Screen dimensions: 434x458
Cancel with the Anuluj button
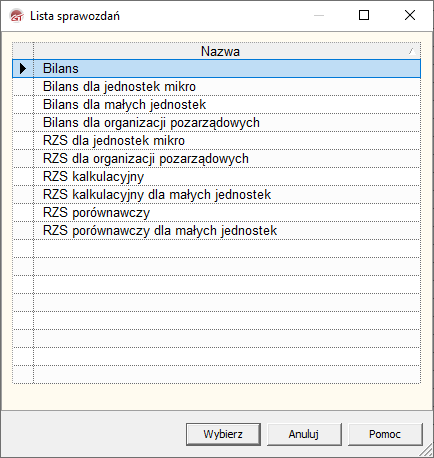pyautogui.click(x=304, y=434)
